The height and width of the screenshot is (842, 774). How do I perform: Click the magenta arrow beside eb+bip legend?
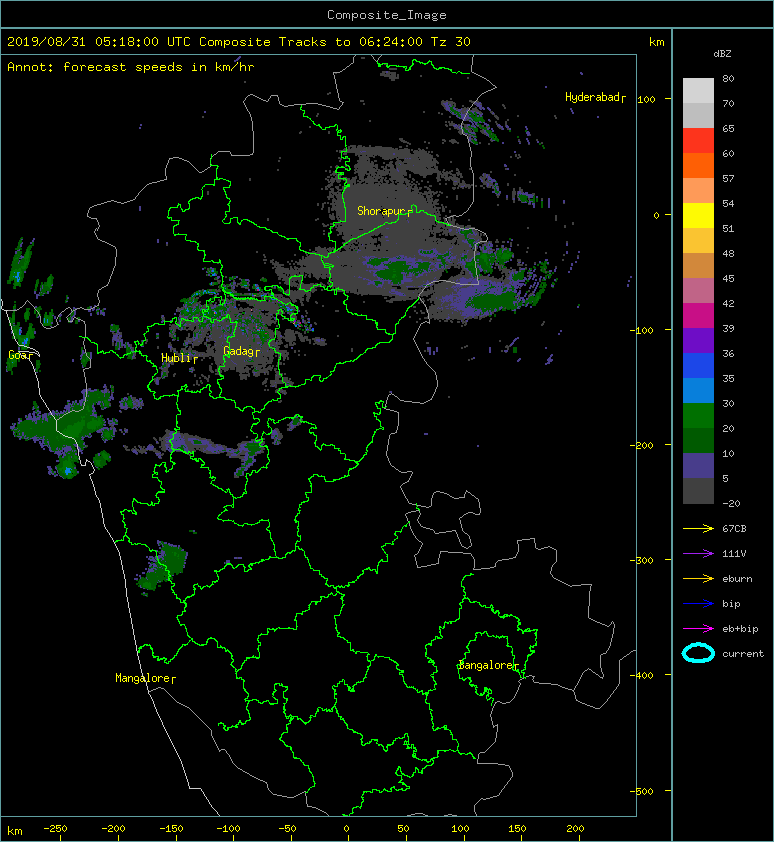click(698, 629)
